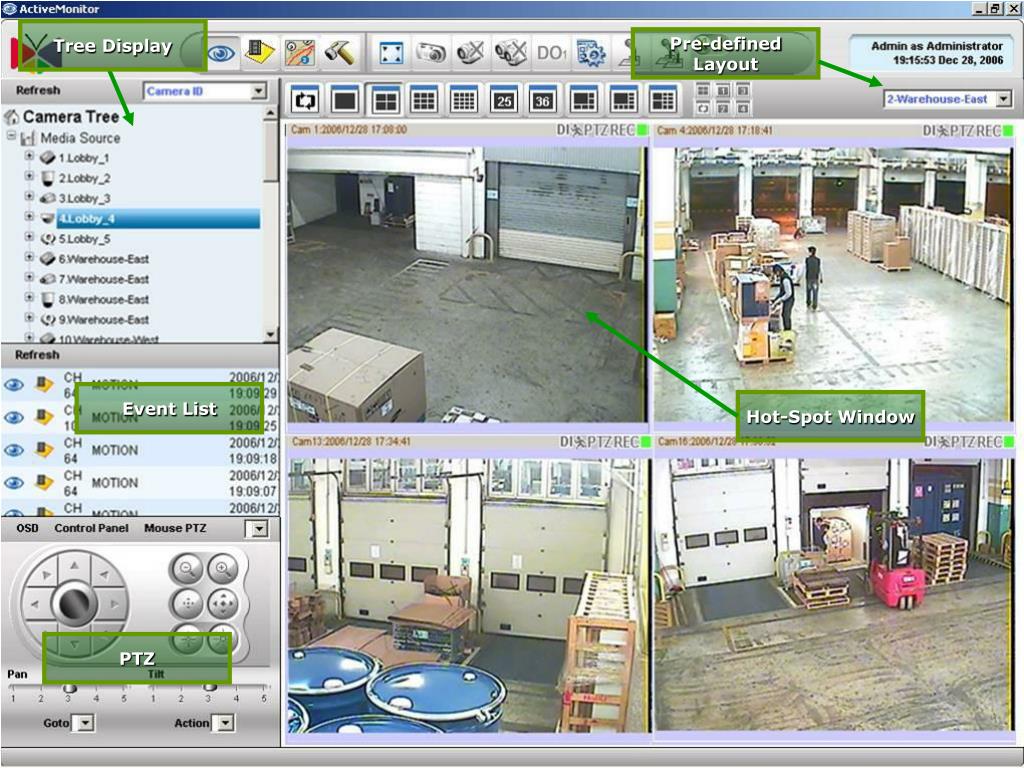Select 3.Lobby_3 in Camera Tree
This screenshot has height=768, width=1024.
click(x=84, y=199)
